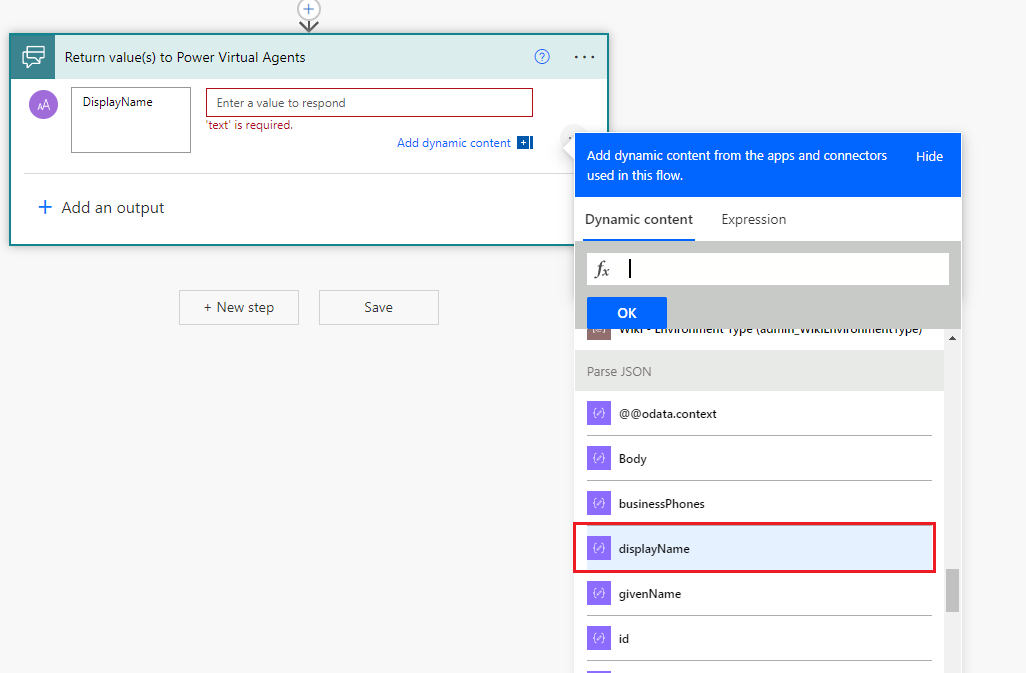Open the action's ellipsis menu
Image resolution: width=1026 pixels, height=673 pixels.
tap(584, 57)
